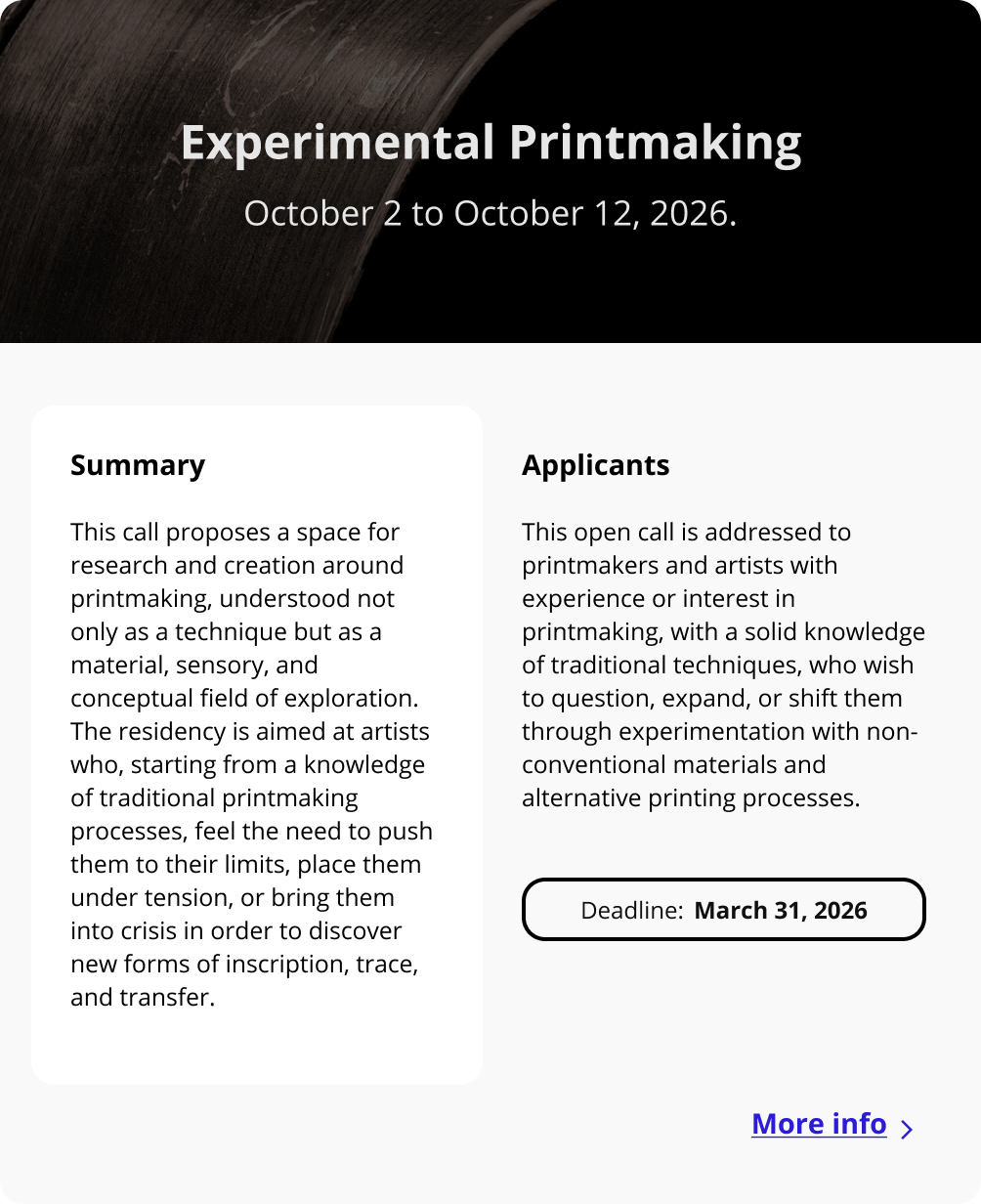
Task: Click the line "This call proposes a space for"
Action: pyautogui.click(x=235, y=533)
